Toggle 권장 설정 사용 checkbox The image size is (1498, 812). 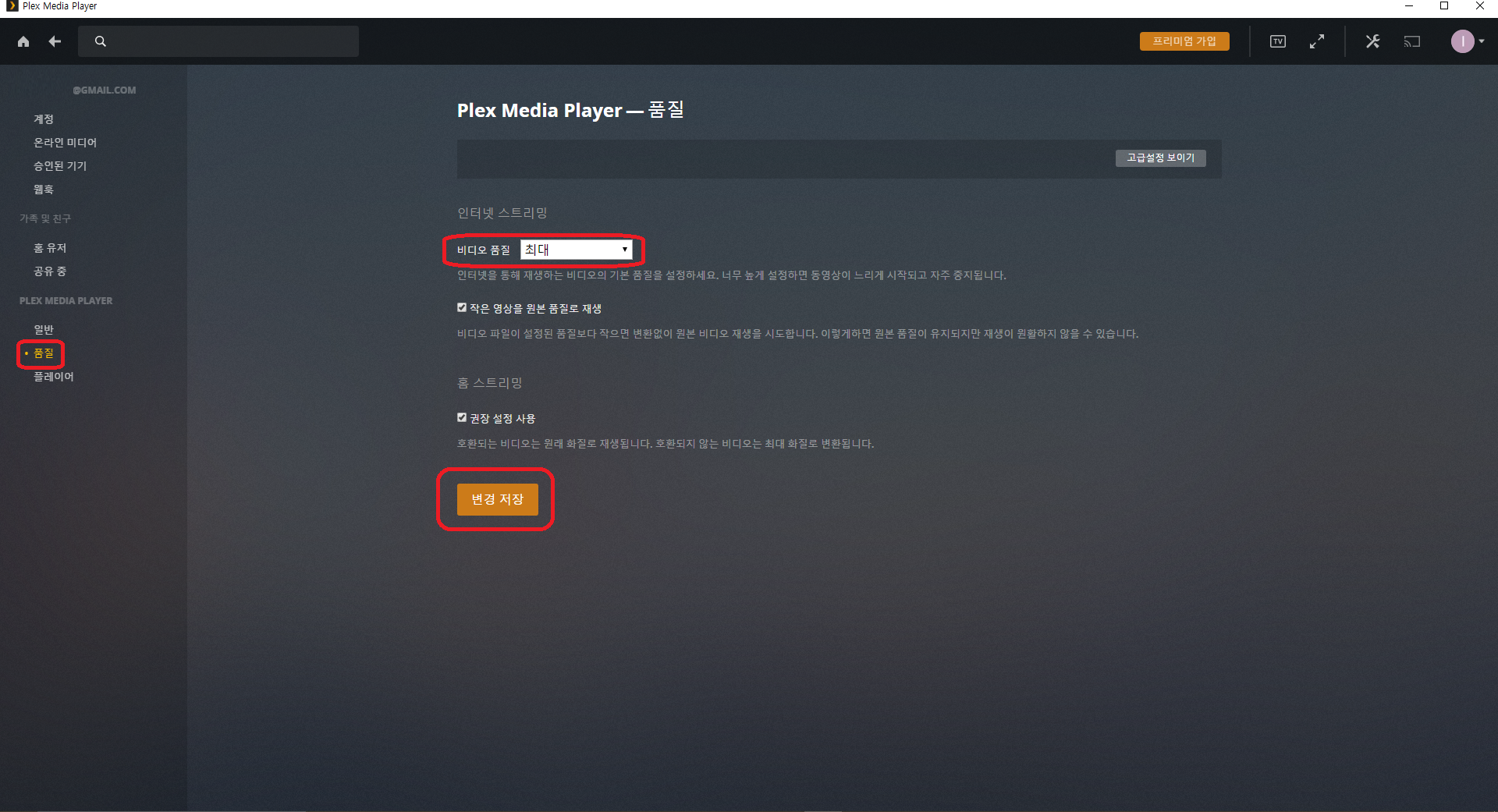pos(462,418)
